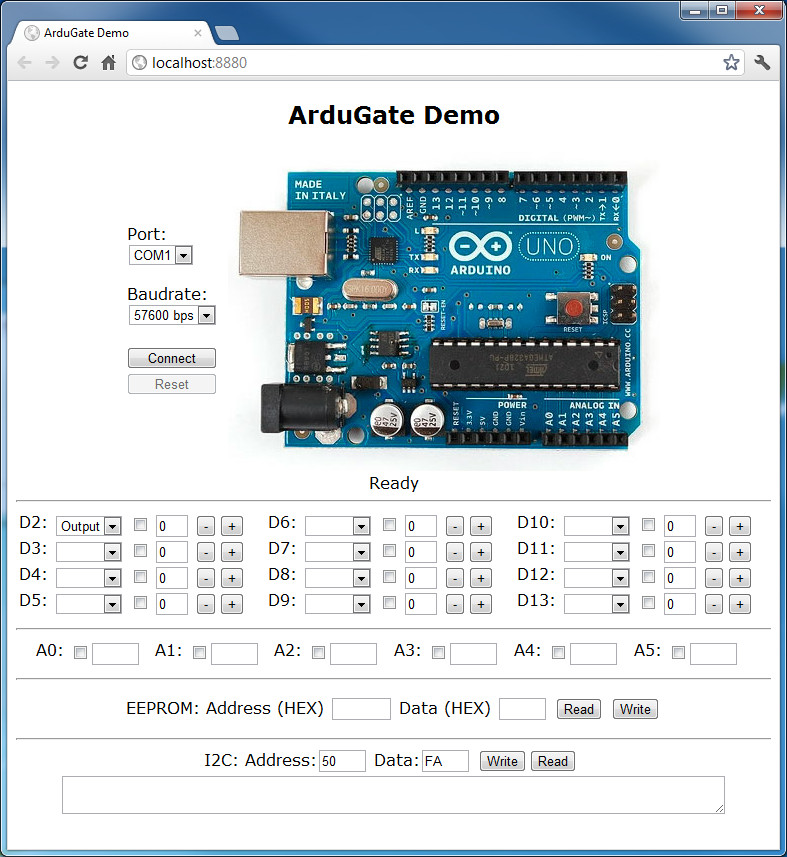Toggle the D12 checkbox
787x857 pixels.
pos(648,576)
